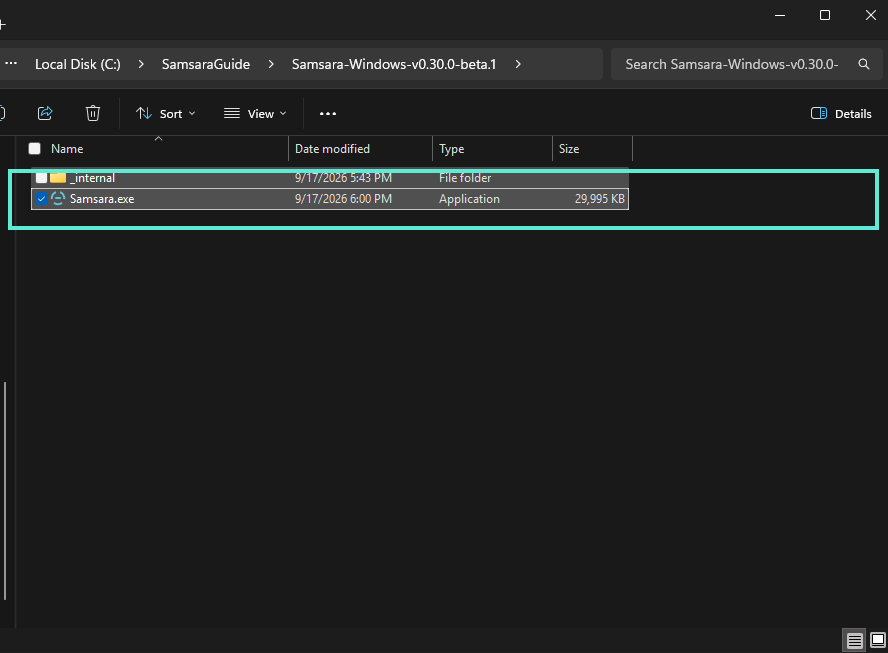This screenshot has width=888, height=653.
Task: Navigate to SamsaraGuide breadcrumb
Action: (x=206, y=64)
